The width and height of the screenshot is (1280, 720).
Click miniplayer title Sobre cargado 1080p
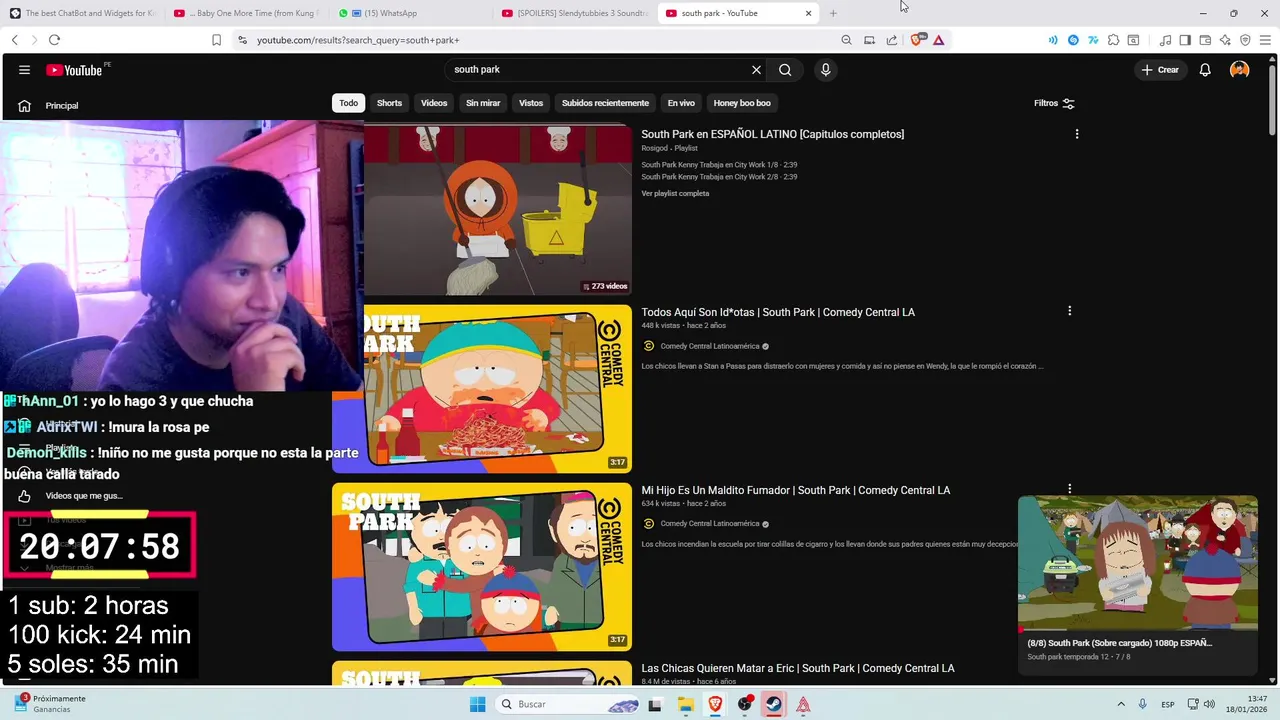[x=1120, y=643]
